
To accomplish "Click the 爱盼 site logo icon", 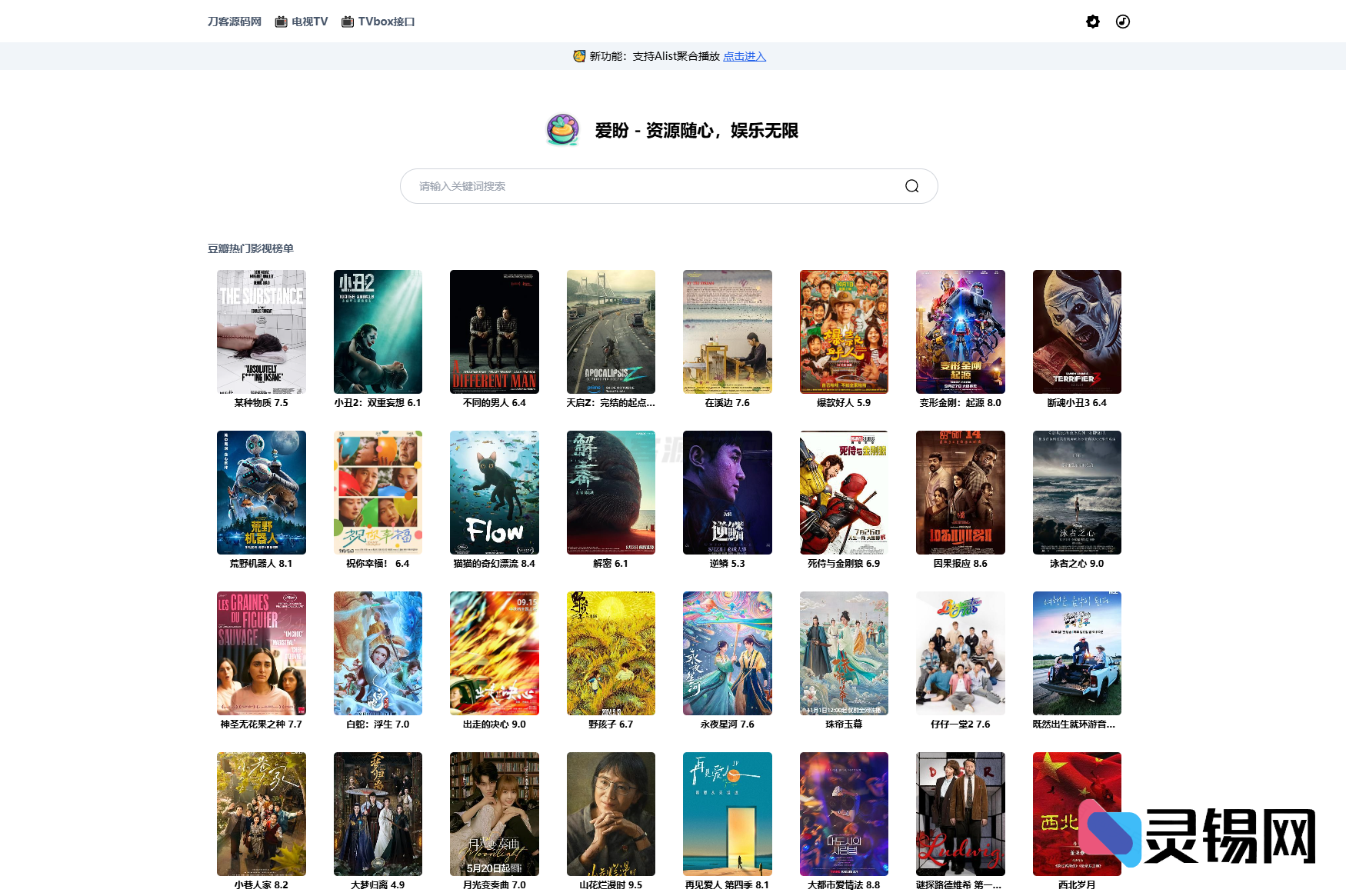I will (563, 130).
